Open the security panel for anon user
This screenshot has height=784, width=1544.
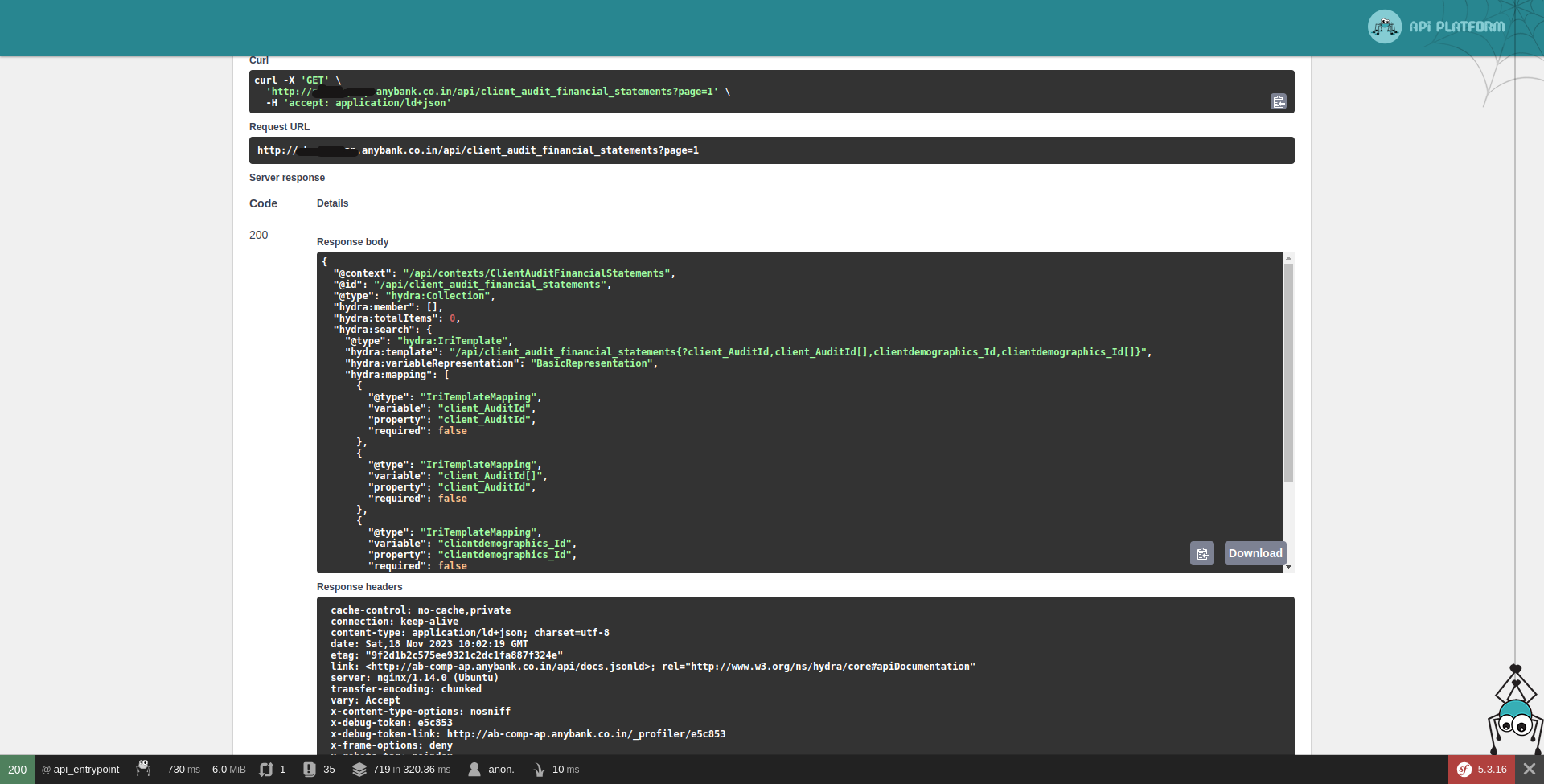(x=491, y=770)
